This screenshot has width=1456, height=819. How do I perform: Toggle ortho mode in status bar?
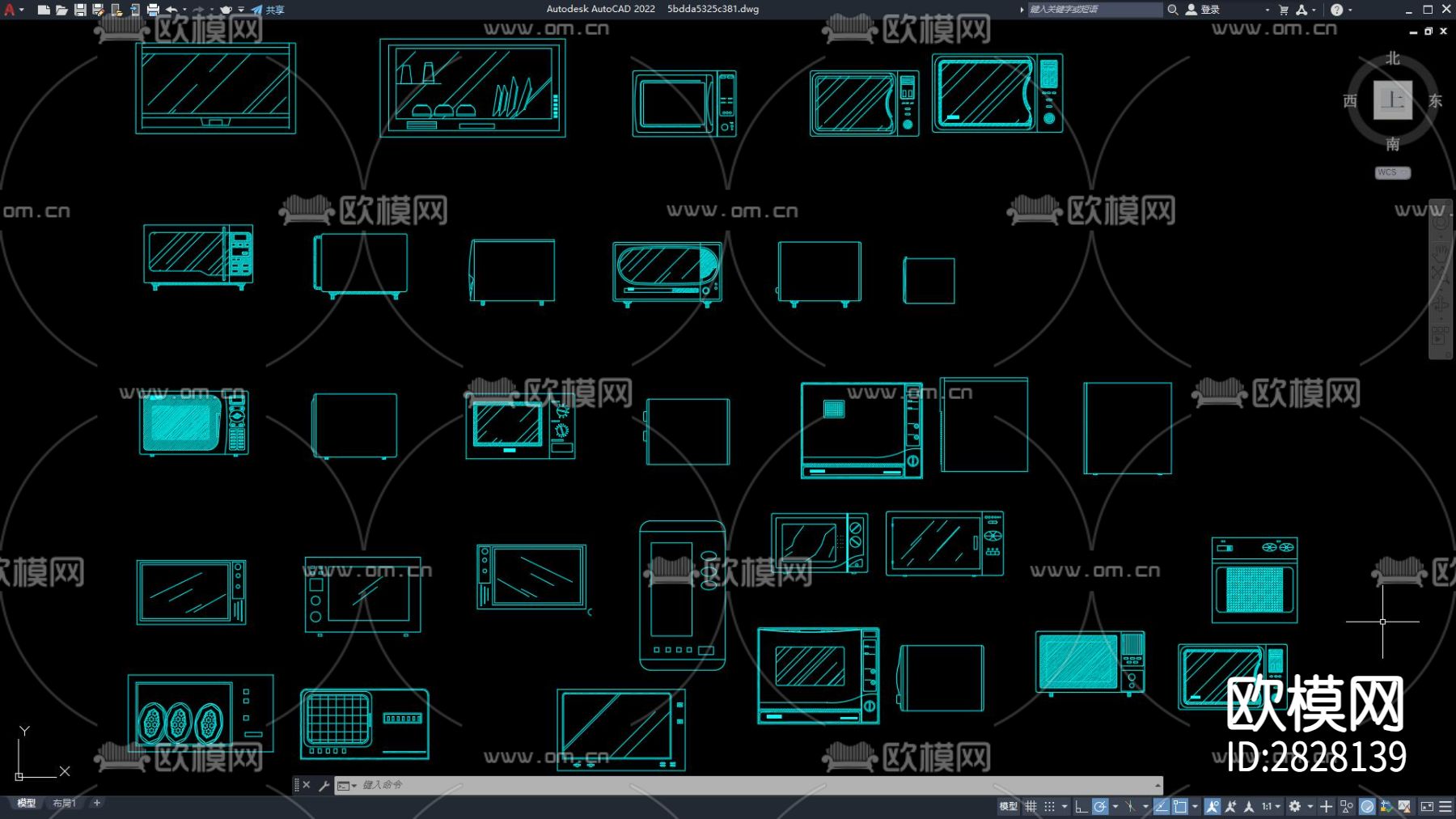[1081, 807]
